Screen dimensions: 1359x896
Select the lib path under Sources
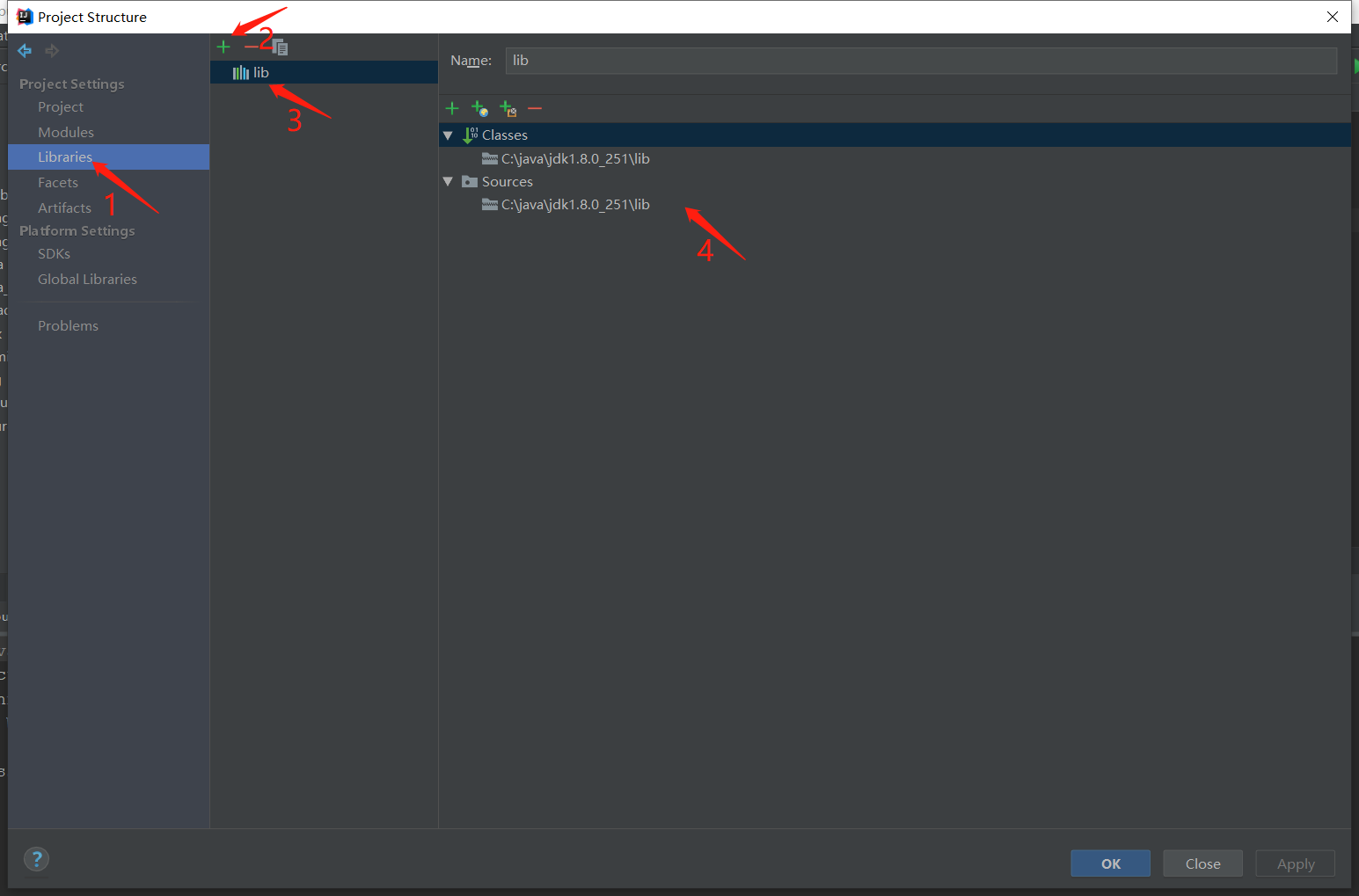575,204
